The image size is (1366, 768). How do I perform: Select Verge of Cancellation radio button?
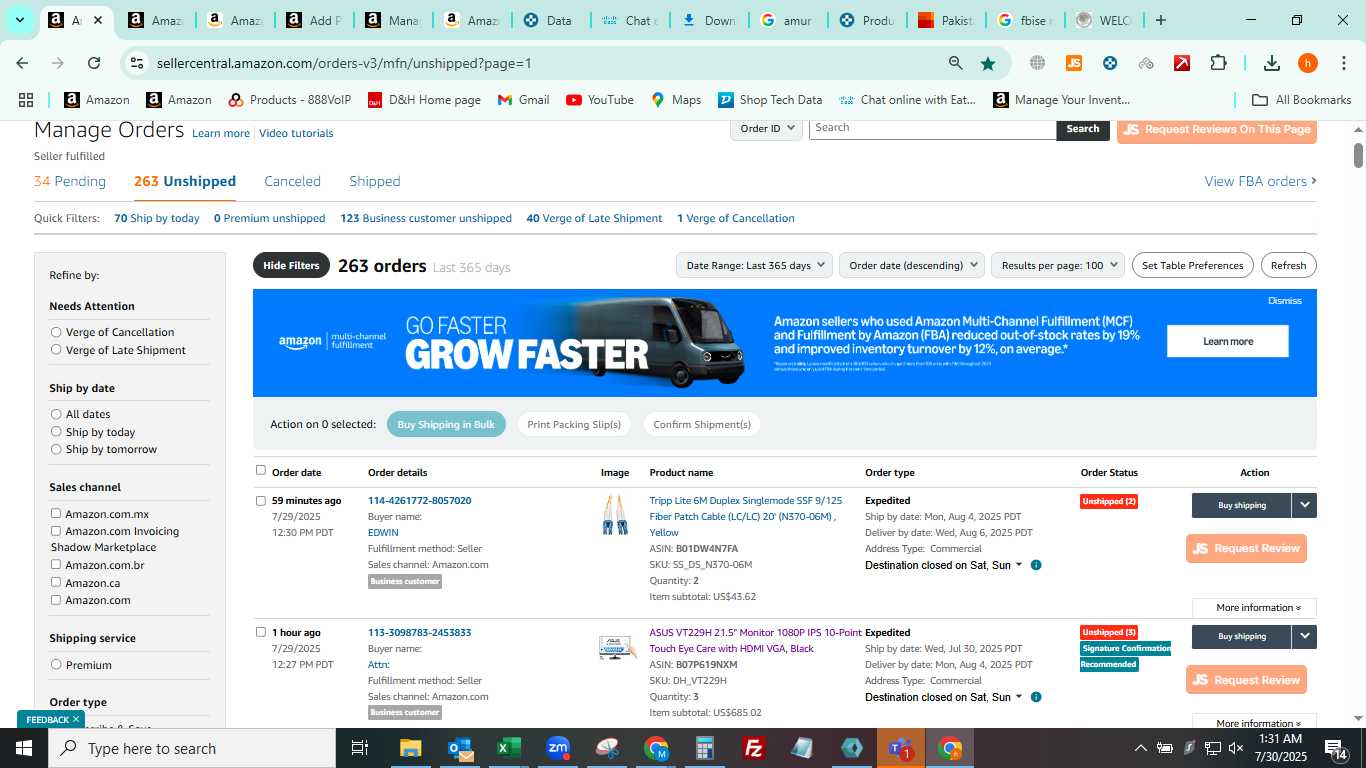click(x=56, y=332)
